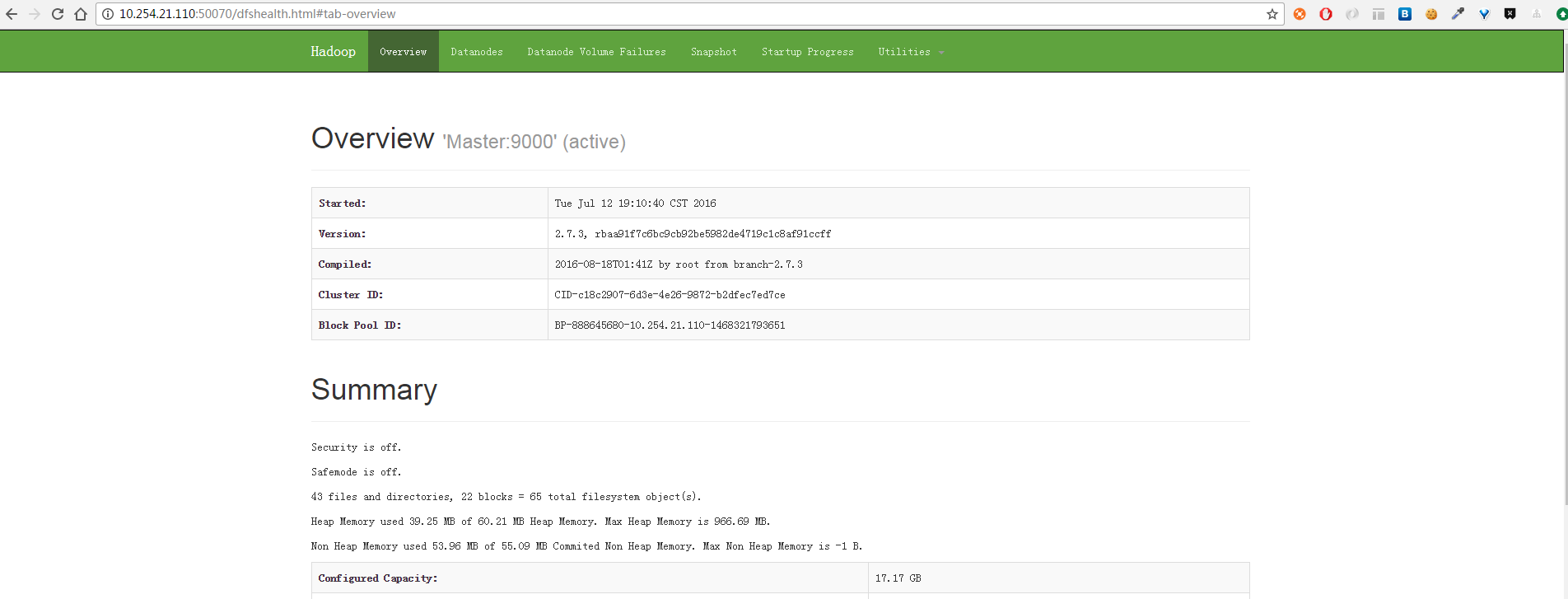
Task: Open the Snapshot tab
Action: point(714,51)
